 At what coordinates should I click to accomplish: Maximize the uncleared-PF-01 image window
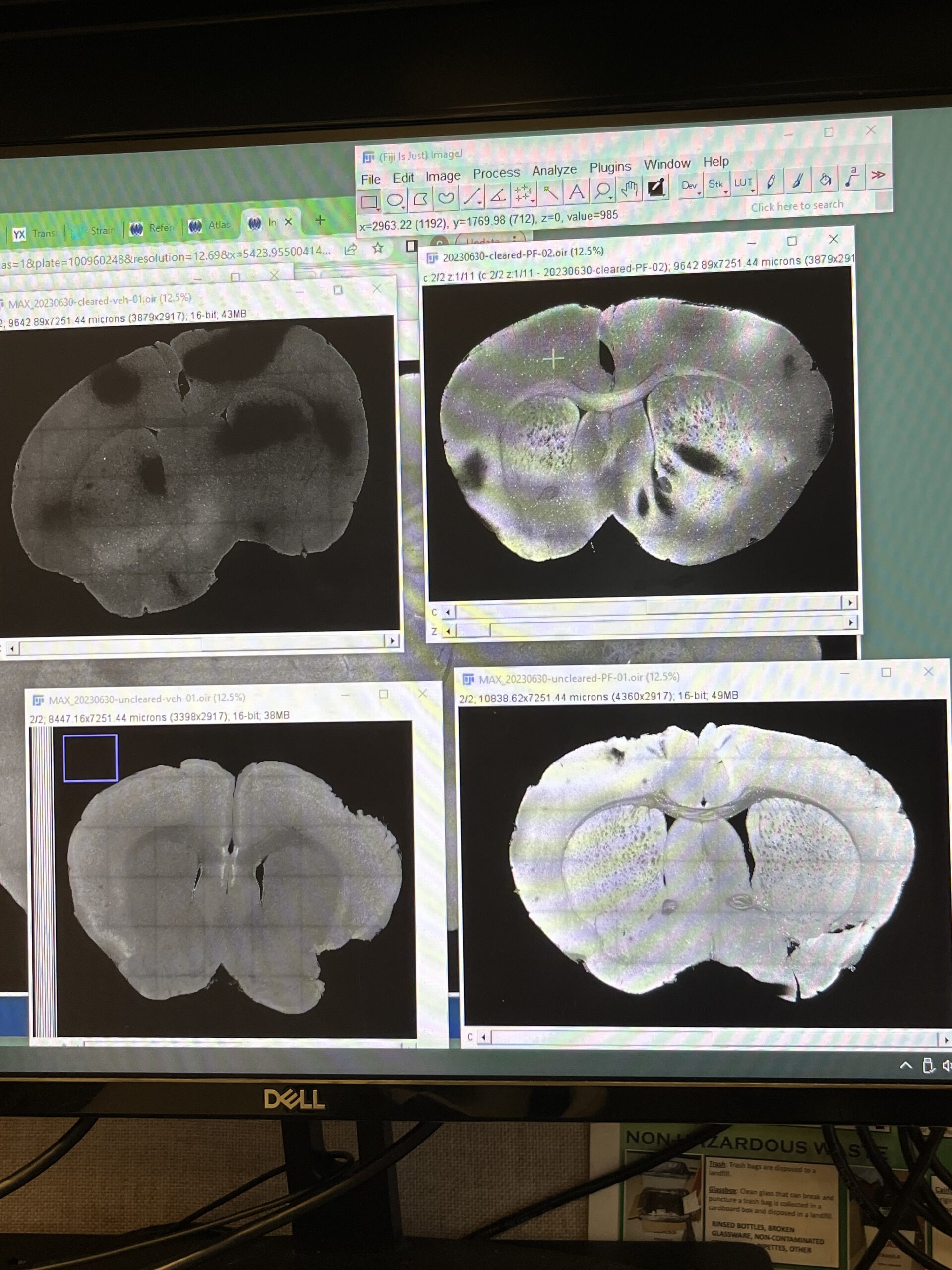point(887,672)
